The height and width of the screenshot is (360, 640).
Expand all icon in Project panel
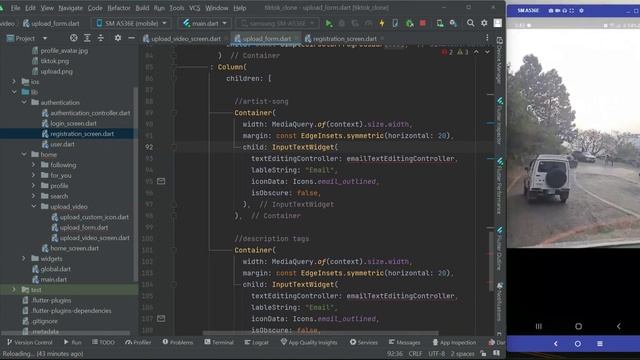(x=87, y=38)
